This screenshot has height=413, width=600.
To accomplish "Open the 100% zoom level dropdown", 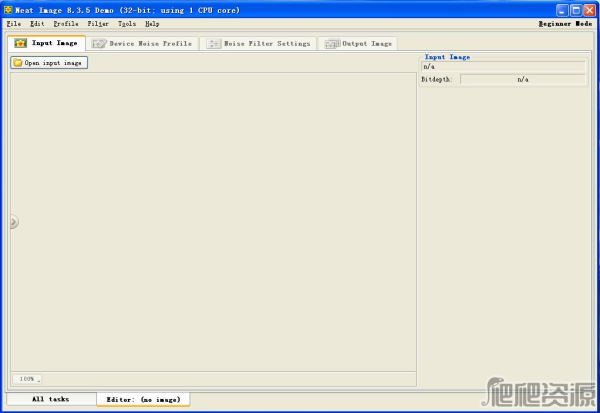I will click(x=27, y=379).
